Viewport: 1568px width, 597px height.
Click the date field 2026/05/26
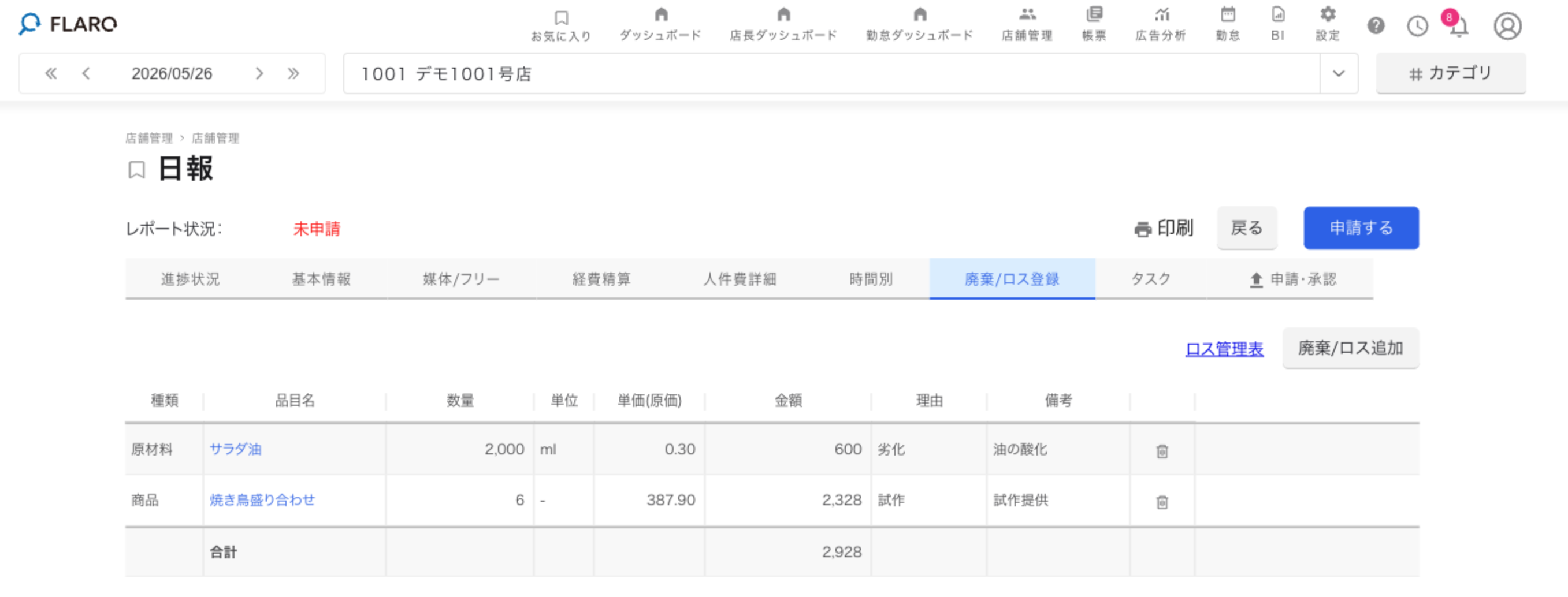click(x=172, y=74)
